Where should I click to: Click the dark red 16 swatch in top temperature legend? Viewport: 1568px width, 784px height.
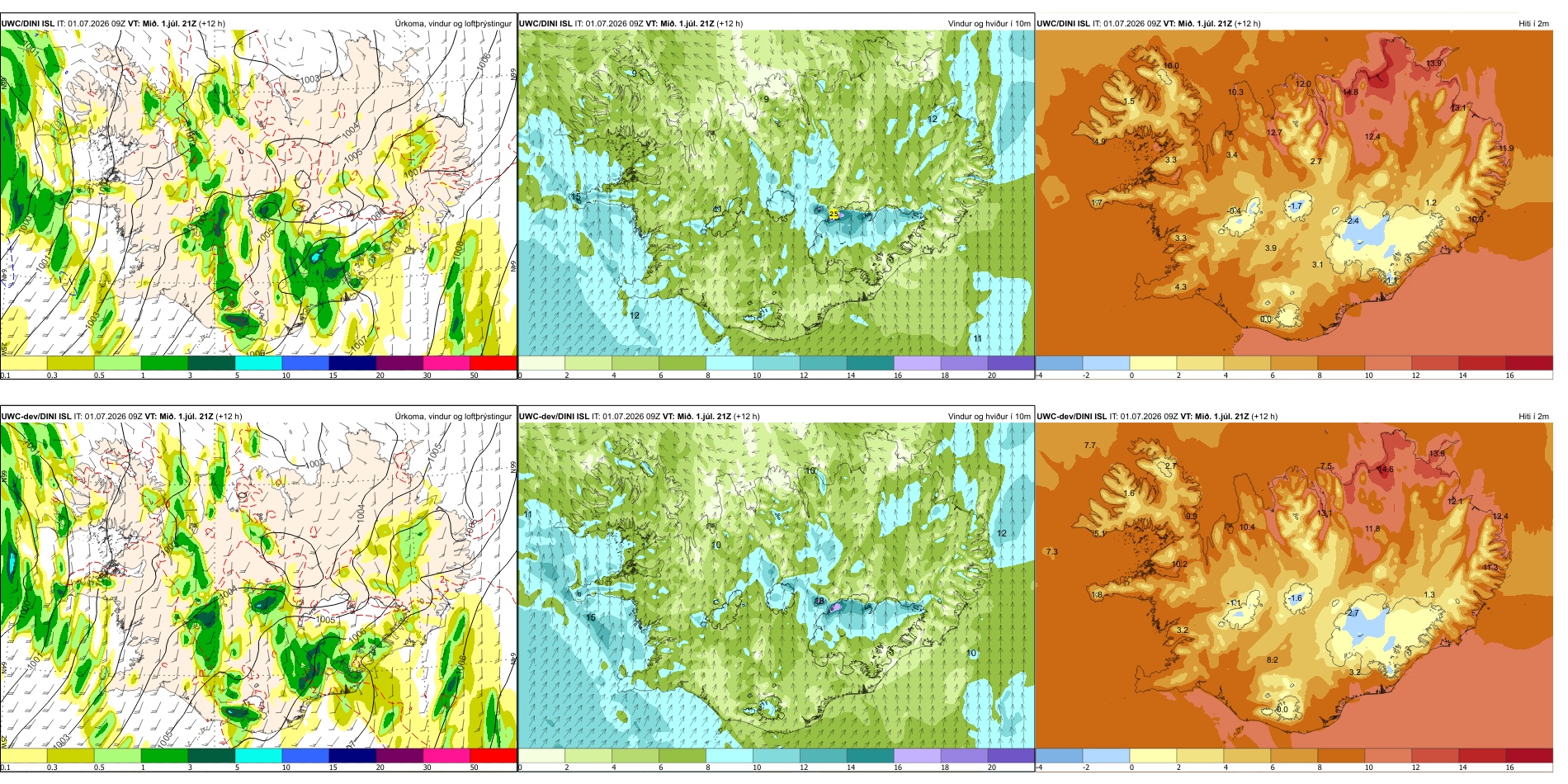coord(1529,363)
